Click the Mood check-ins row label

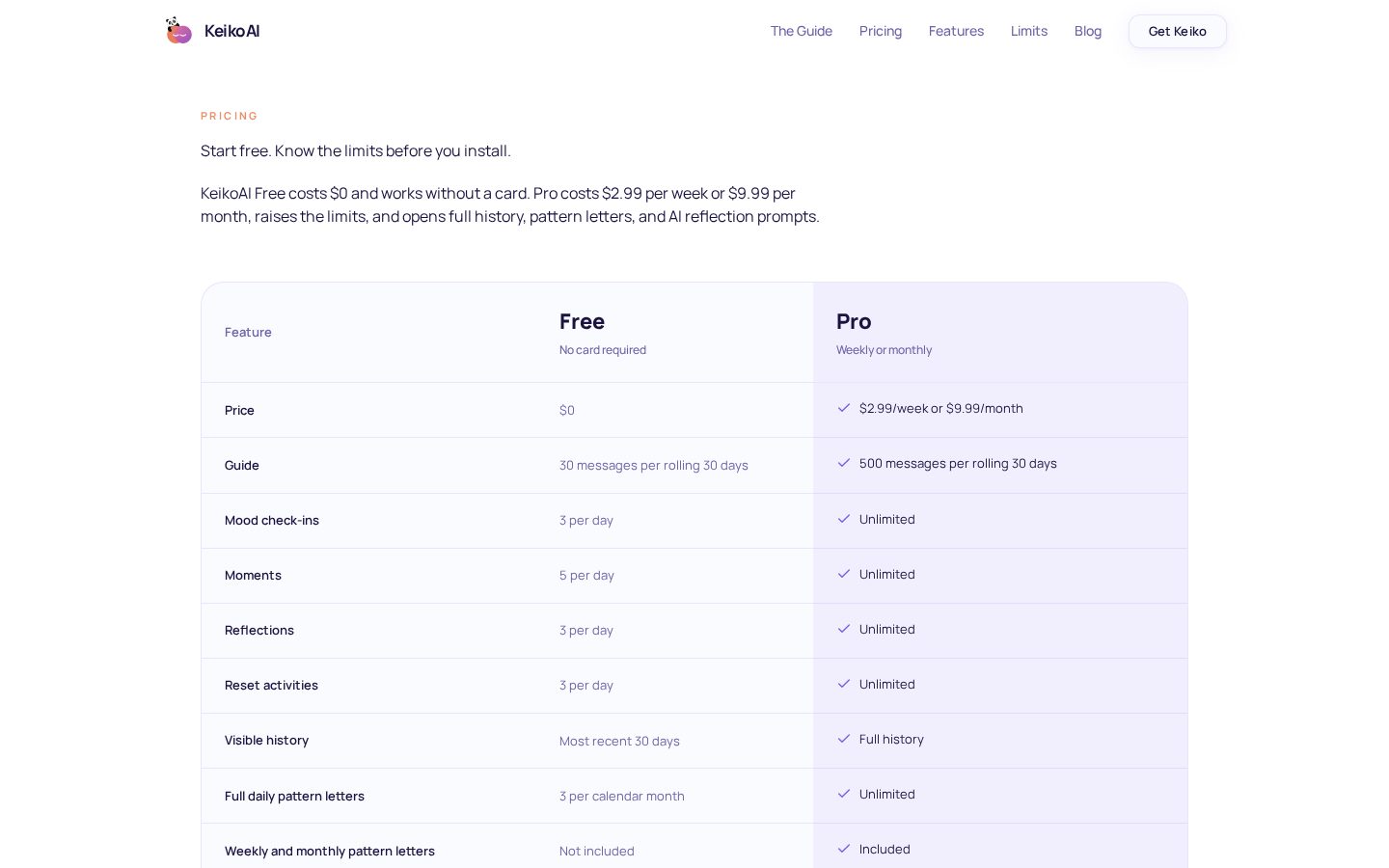click(272, 520)
